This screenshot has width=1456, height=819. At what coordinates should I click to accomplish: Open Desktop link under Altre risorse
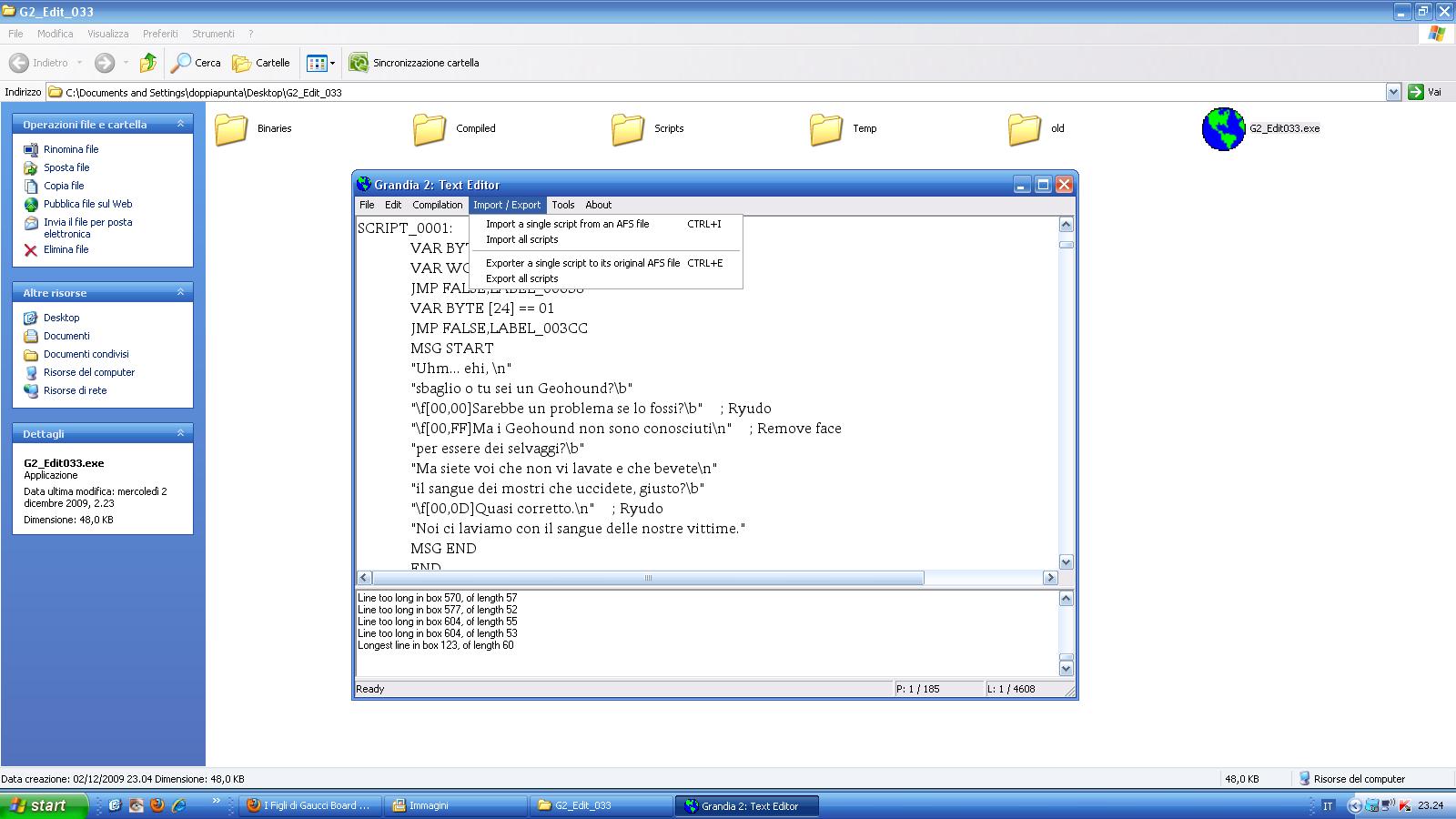(x=61, y=318)
